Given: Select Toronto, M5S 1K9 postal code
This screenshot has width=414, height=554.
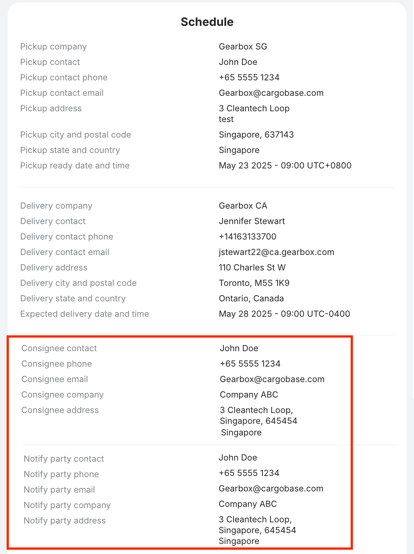Looking at the screenshot, I should click(254, 283).
